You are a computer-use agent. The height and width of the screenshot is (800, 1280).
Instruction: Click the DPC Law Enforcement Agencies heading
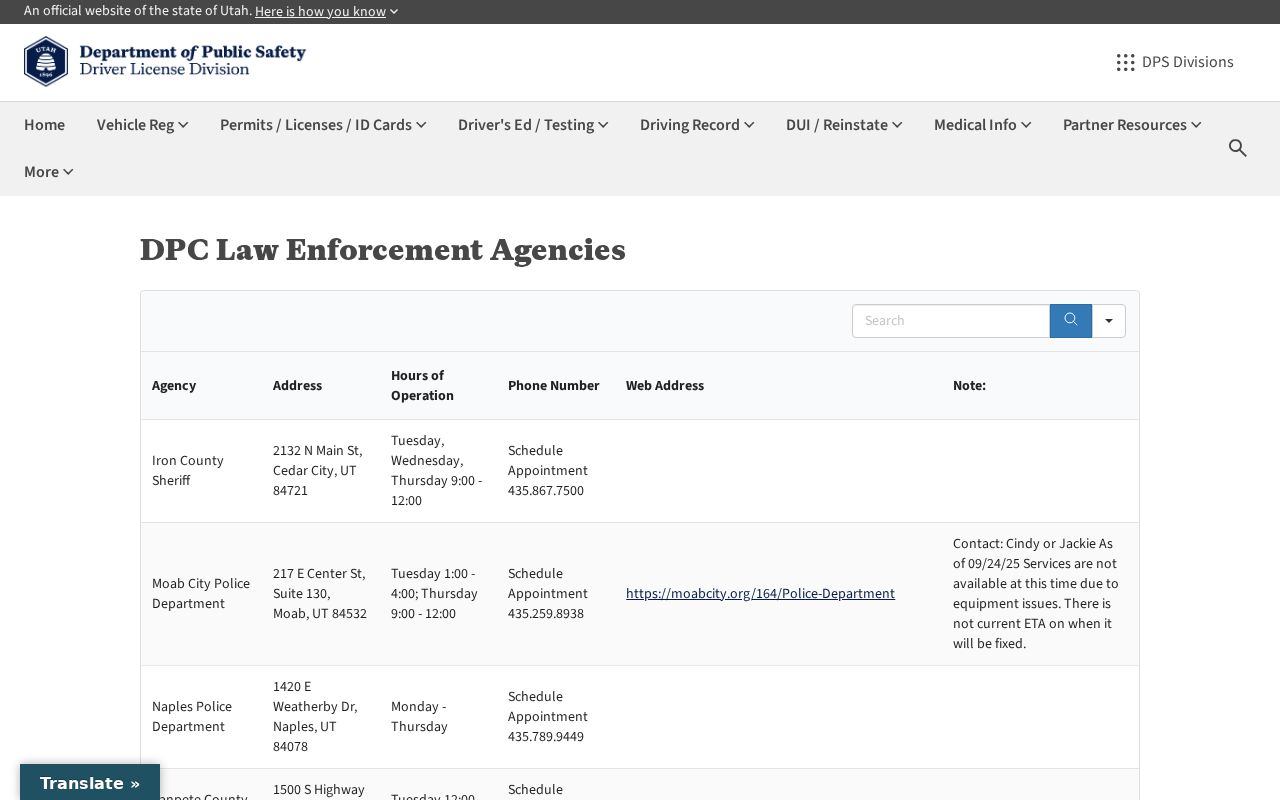383,249
